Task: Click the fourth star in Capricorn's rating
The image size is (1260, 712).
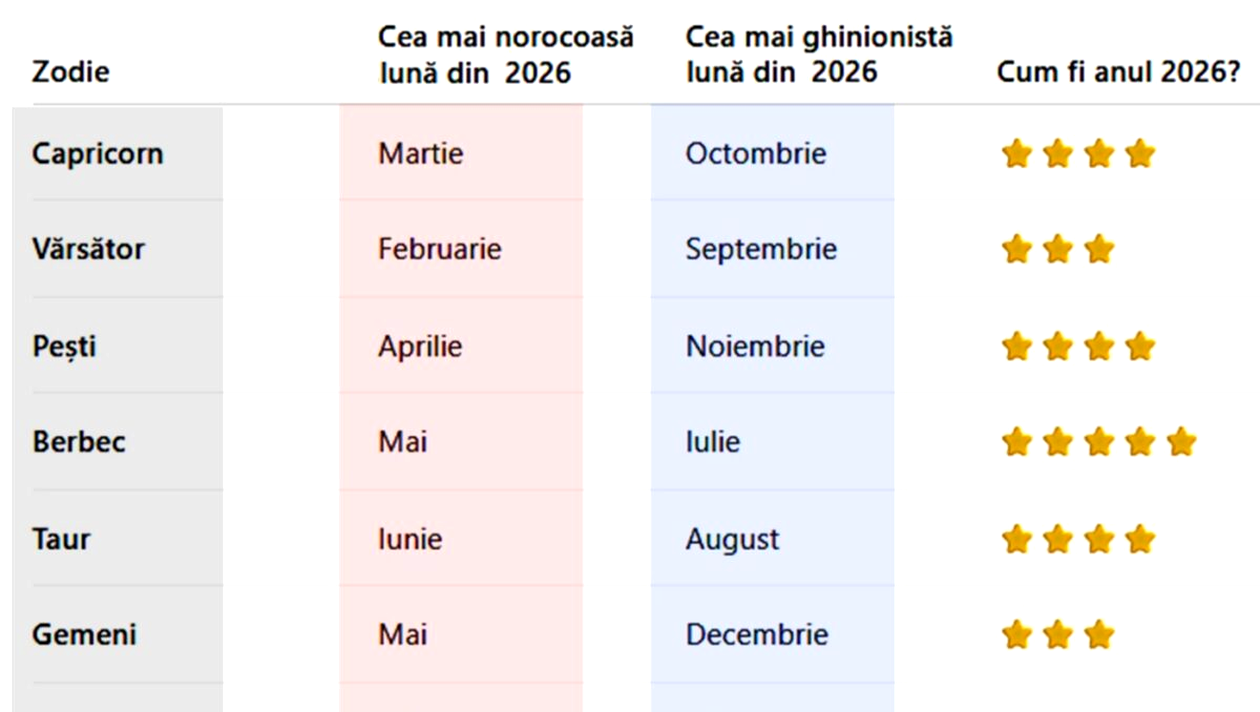Action: point(1139,154)
